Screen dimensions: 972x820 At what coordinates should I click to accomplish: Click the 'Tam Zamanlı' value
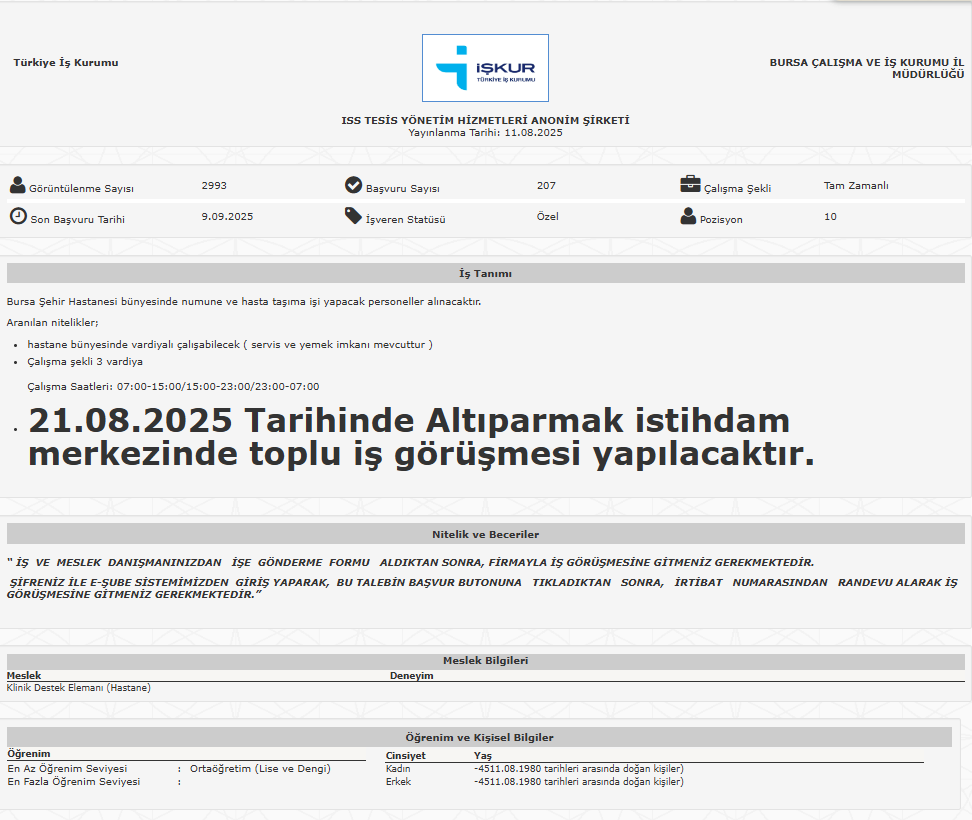coord(856,185)
